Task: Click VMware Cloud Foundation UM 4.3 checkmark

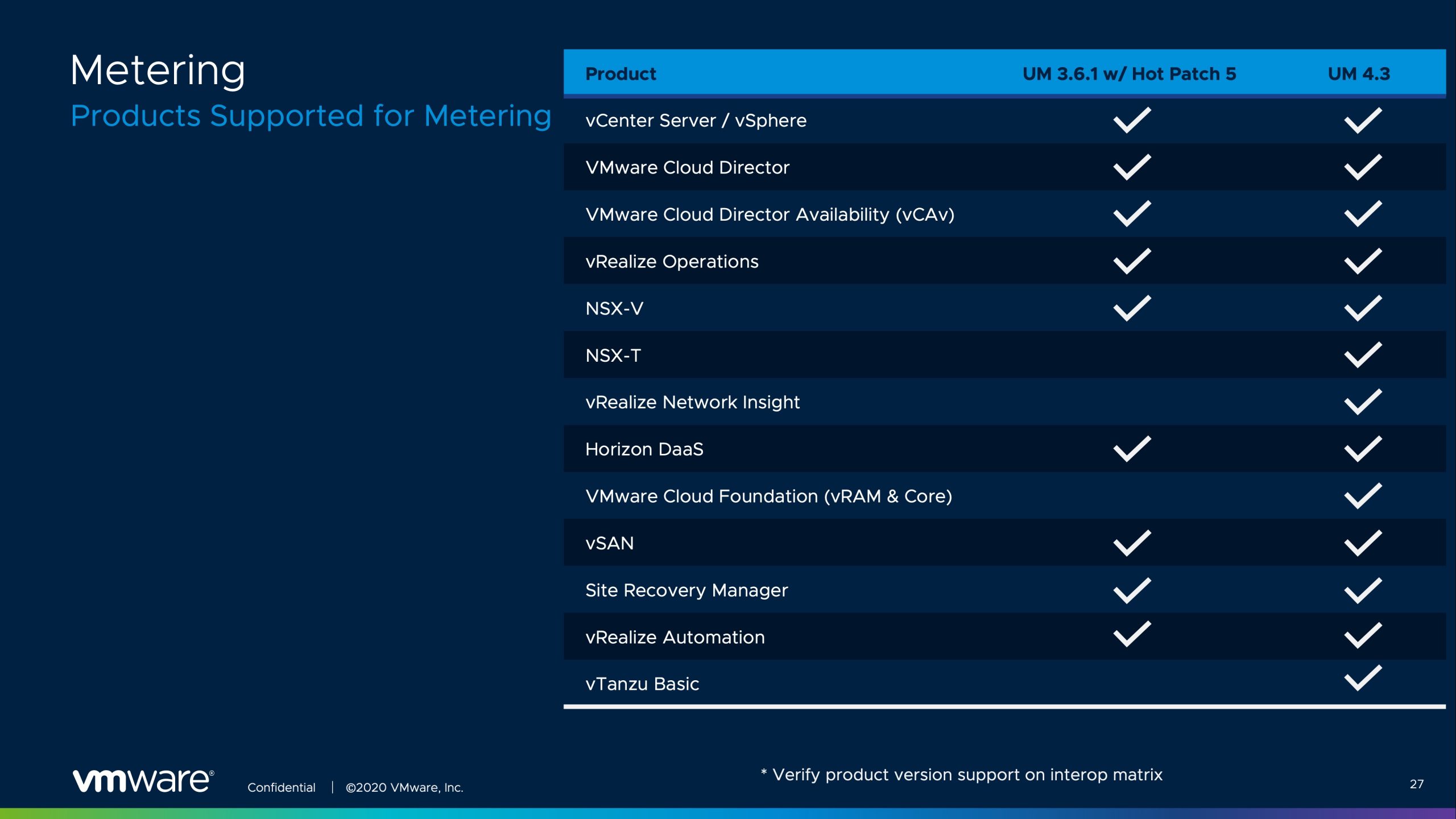Action: (1363, 496)
